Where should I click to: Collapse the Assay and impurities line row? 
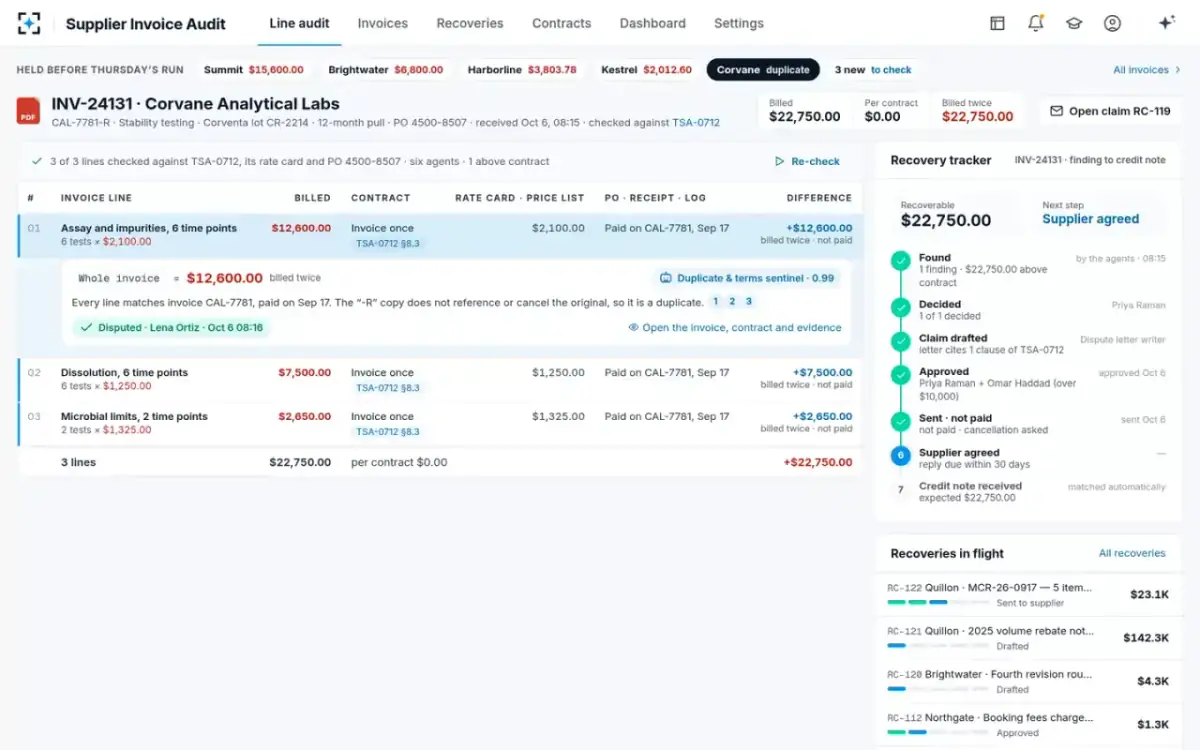(440, 235)
